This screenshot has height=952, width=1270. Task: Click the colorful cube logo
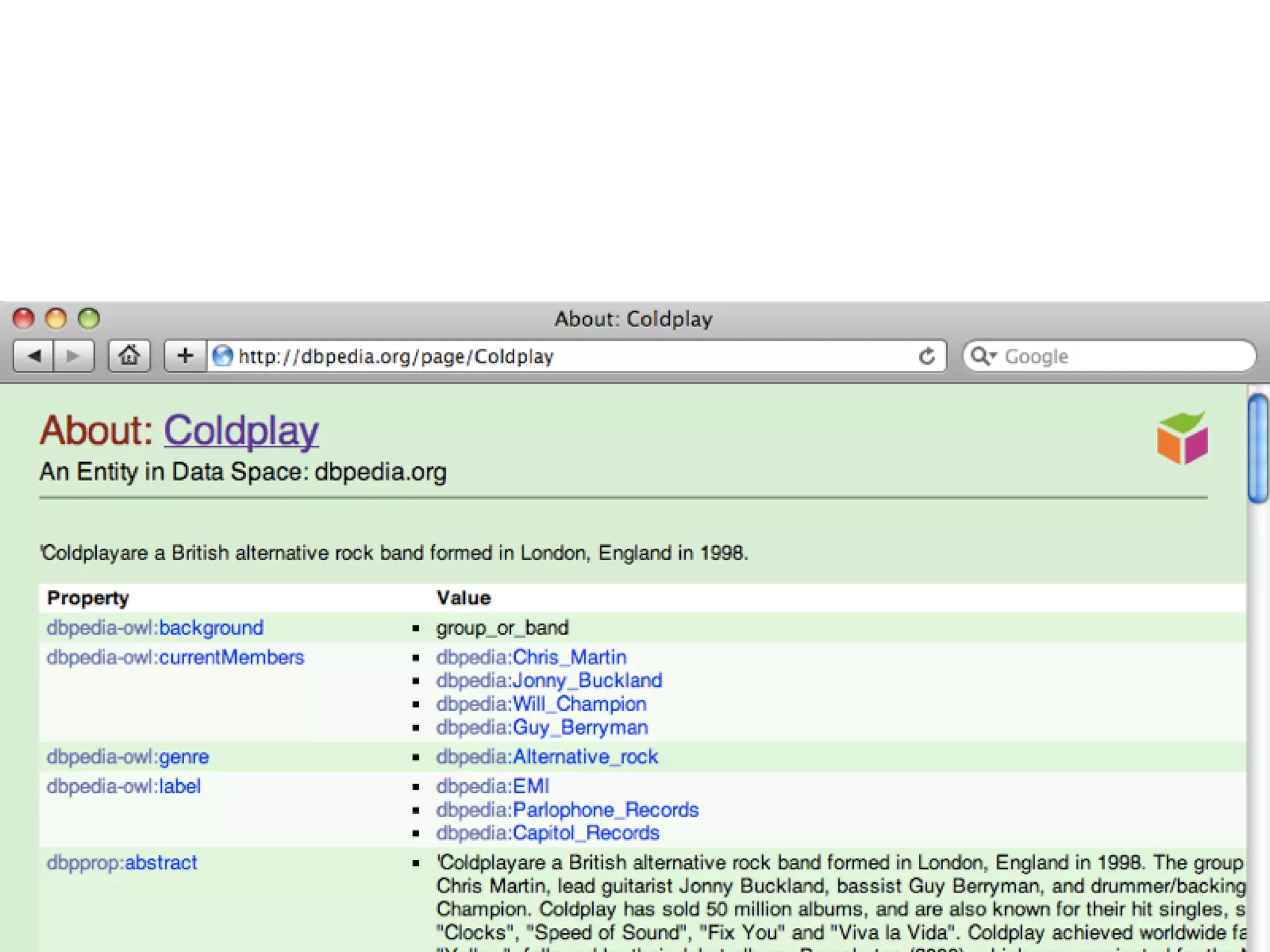click(1182, 438)
